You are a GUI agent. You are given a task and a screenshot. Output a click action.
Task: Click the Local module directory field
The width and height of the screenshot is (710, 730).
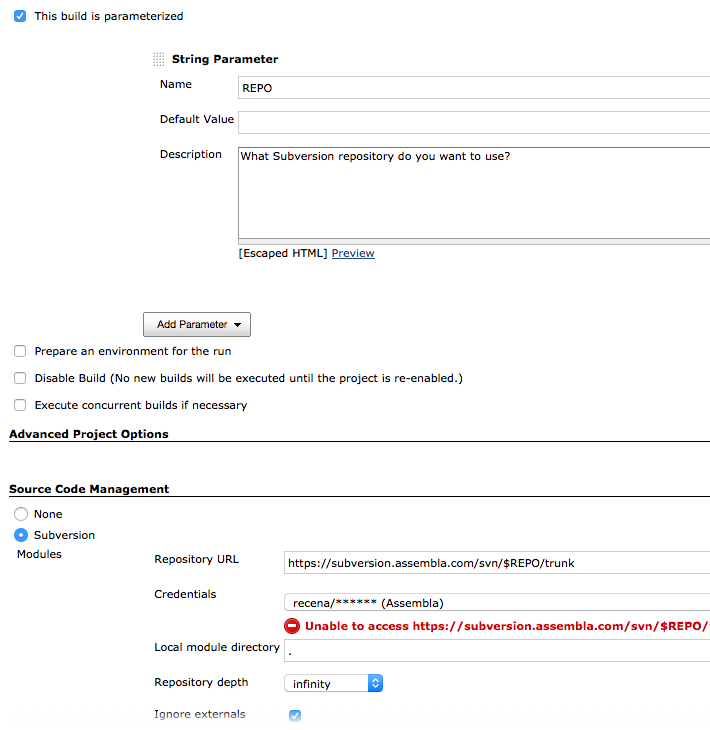click(496, 651)
